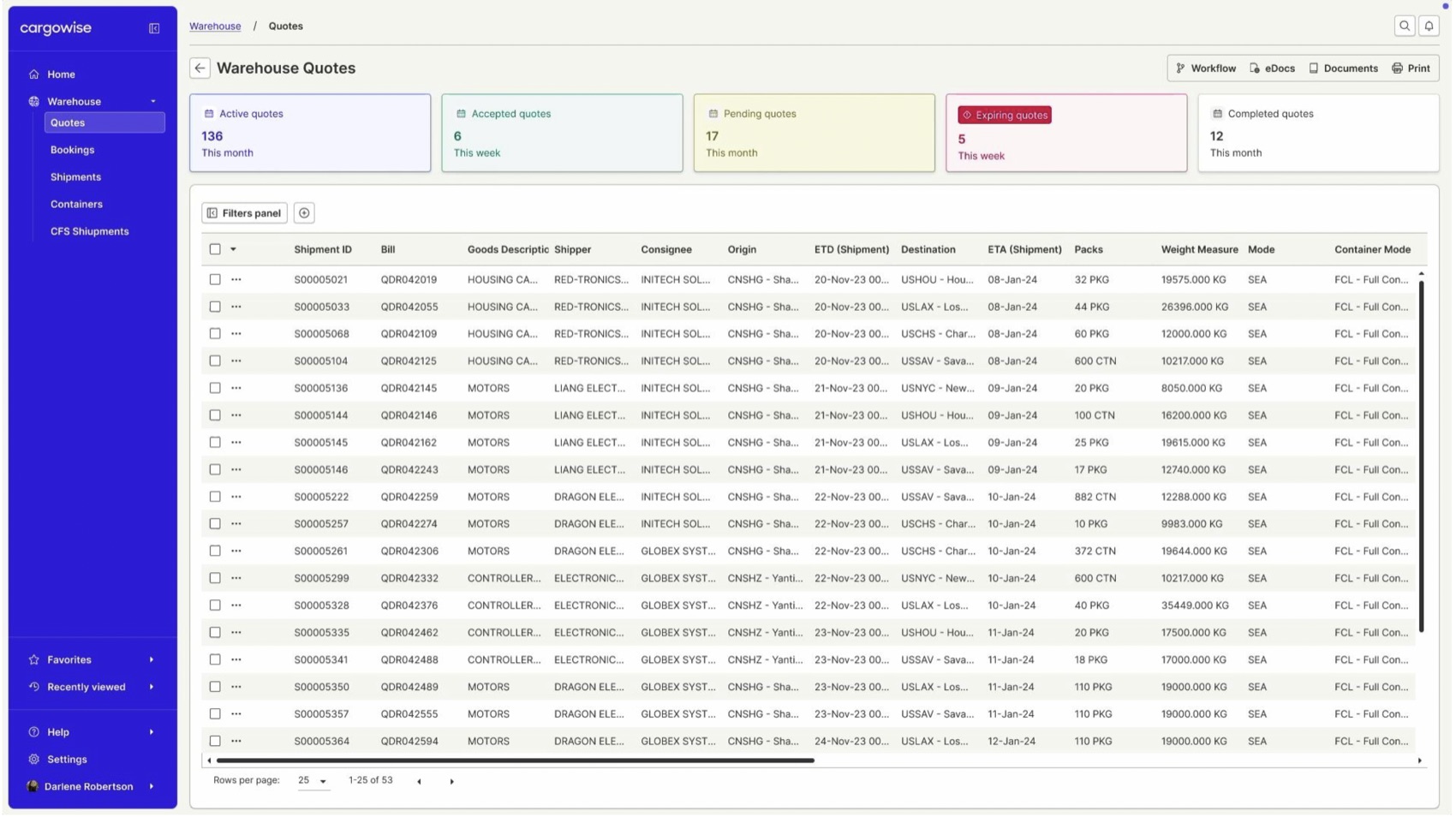Click the Accepted quotes calendar icon

click(x=461, y=114)
